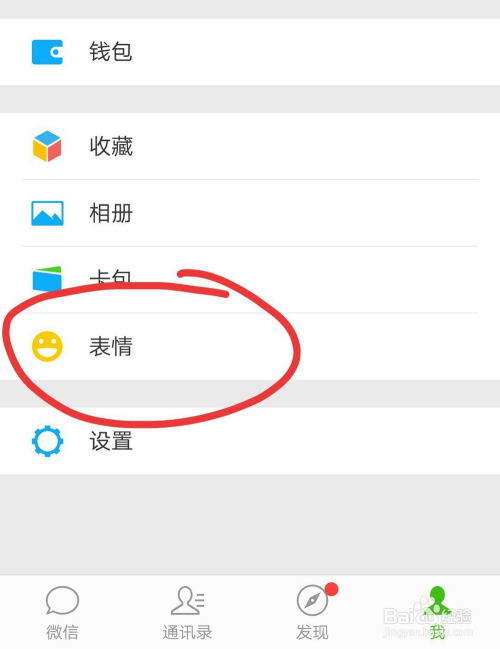Select the green 我 profile tab
The width and height of the screenshot is (500, 649).
(438, 612)
